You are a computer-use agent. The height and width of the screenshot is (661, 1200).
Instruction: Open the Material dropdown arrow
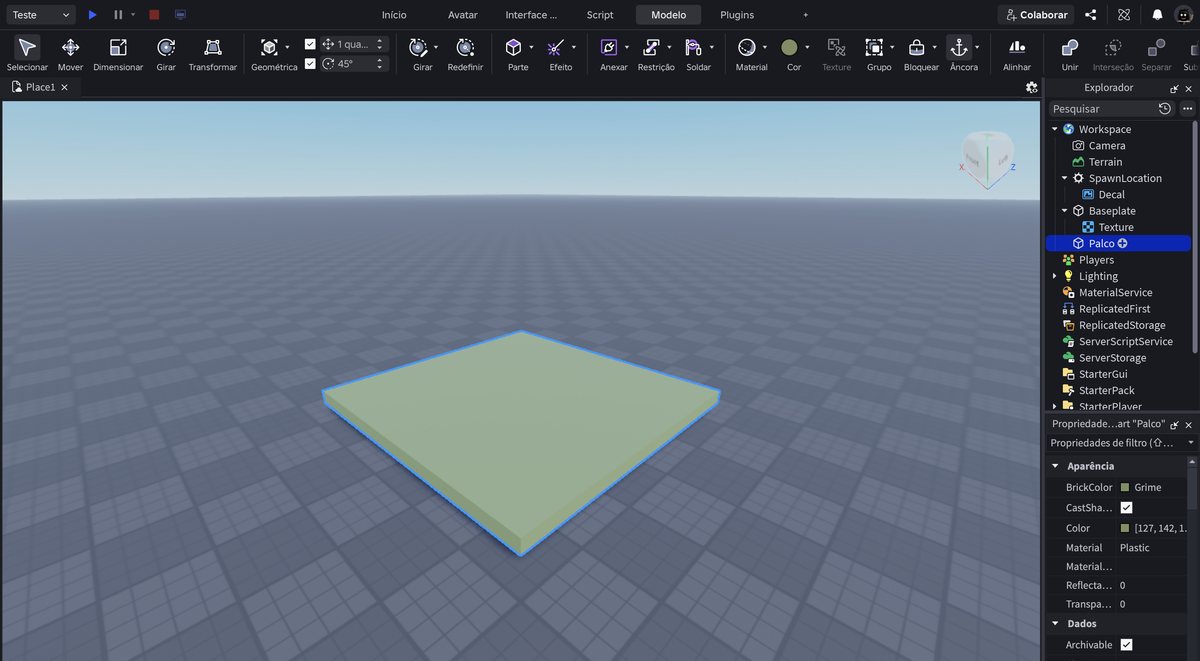coord(765,47)
